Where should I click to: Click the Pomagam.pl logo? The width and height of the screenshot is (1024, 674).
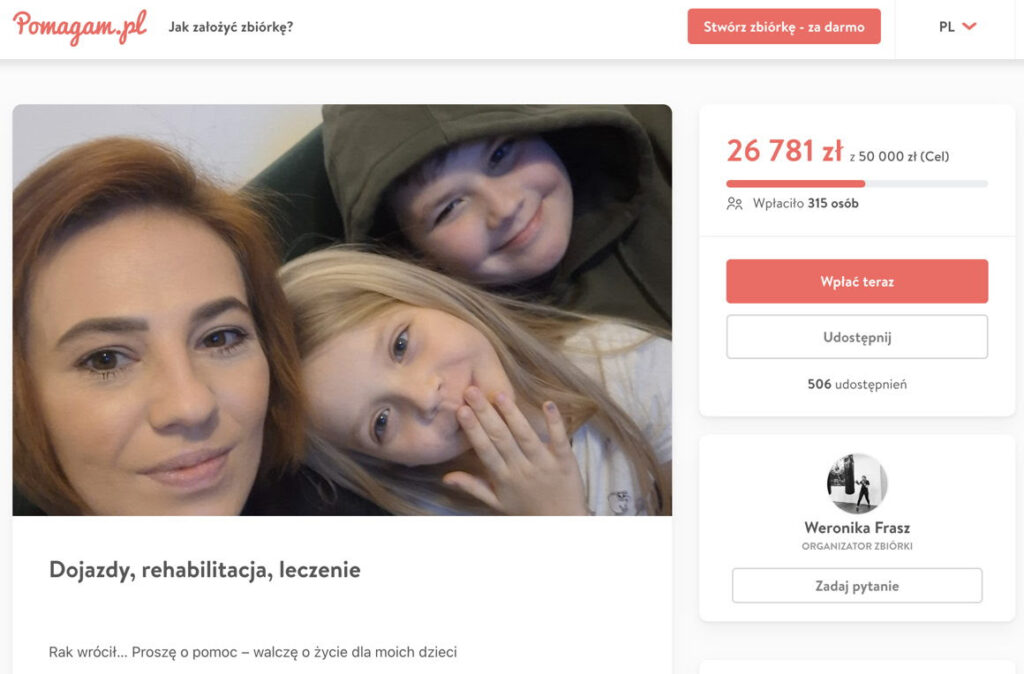pos(80,27)
